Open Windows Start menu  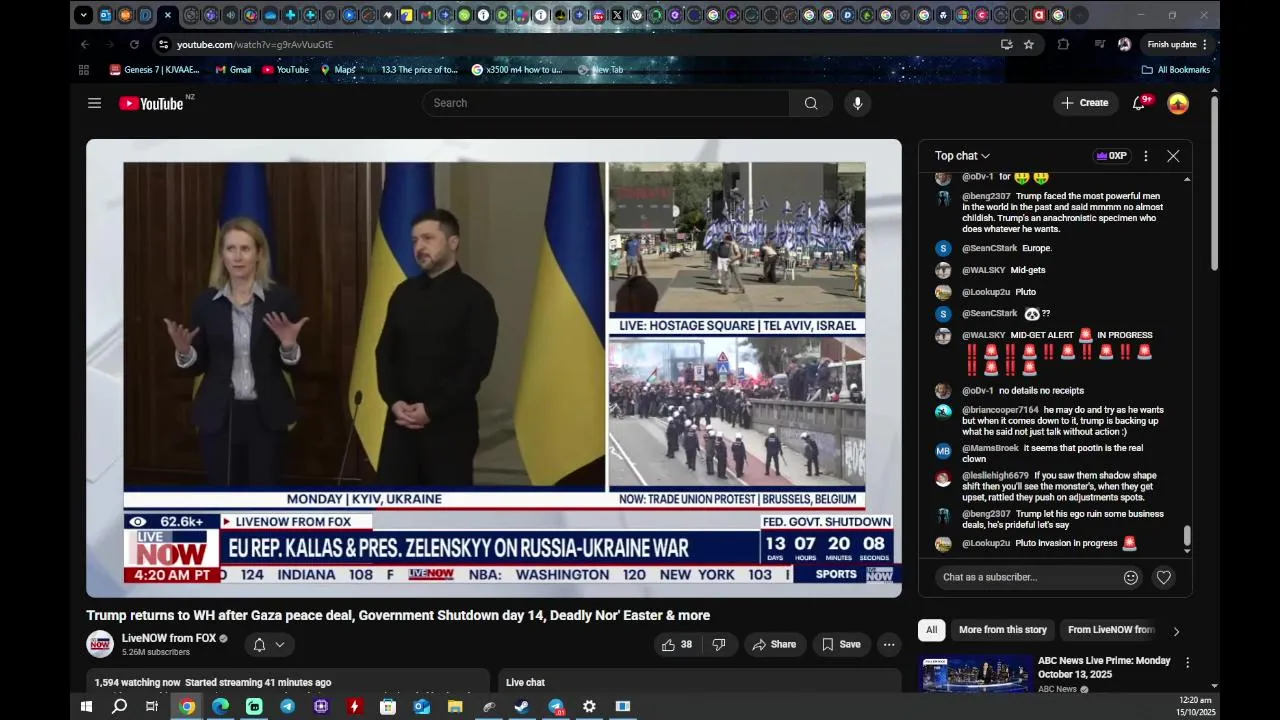[86, 706]
